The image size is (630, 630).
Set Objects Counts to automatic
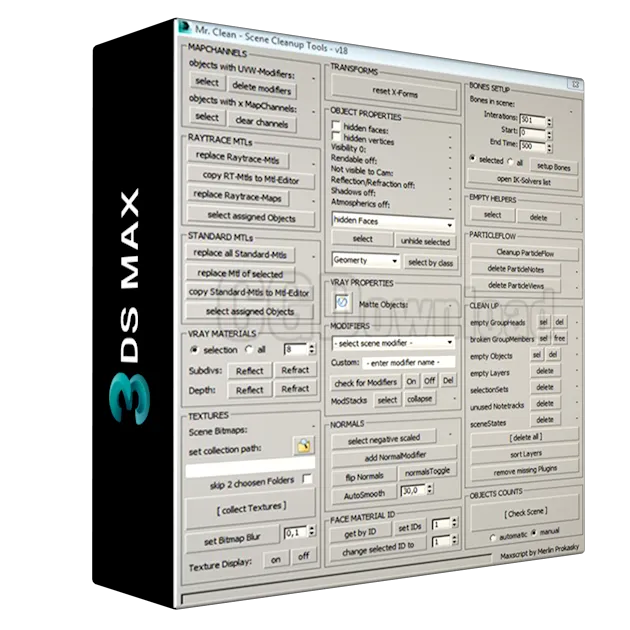493,538
